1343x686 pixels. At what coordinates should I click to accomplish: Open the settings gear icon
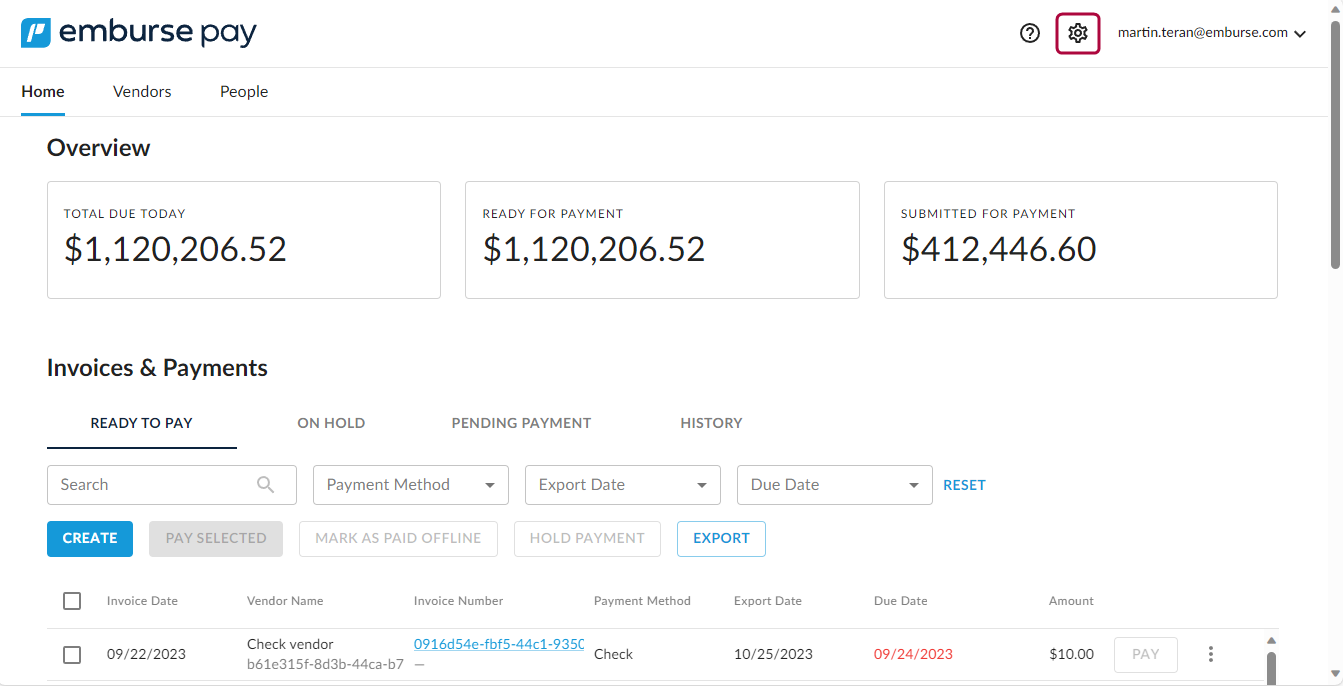pos(1077,33)
